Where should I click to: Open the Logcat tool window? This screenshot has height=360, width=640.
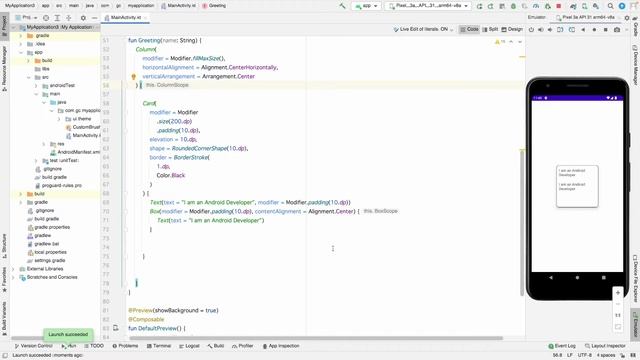[x=189, y=346]
